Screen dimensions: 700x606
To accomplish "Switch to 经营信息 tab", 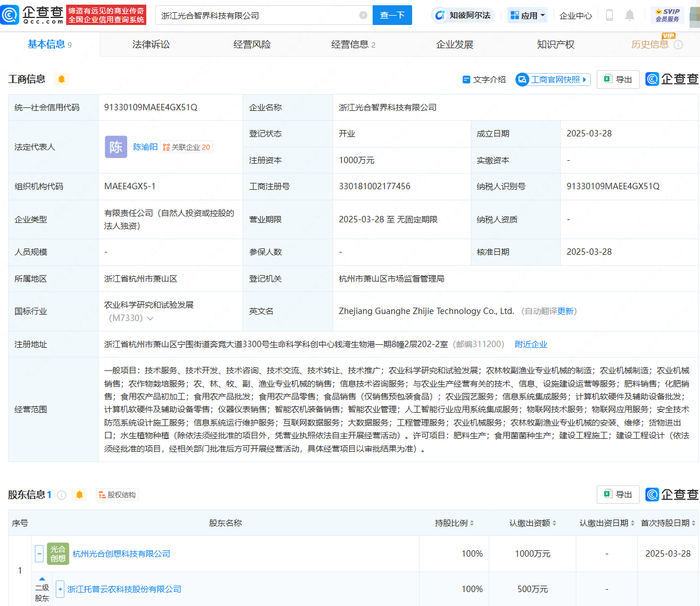I will click(x=353, y=45).
